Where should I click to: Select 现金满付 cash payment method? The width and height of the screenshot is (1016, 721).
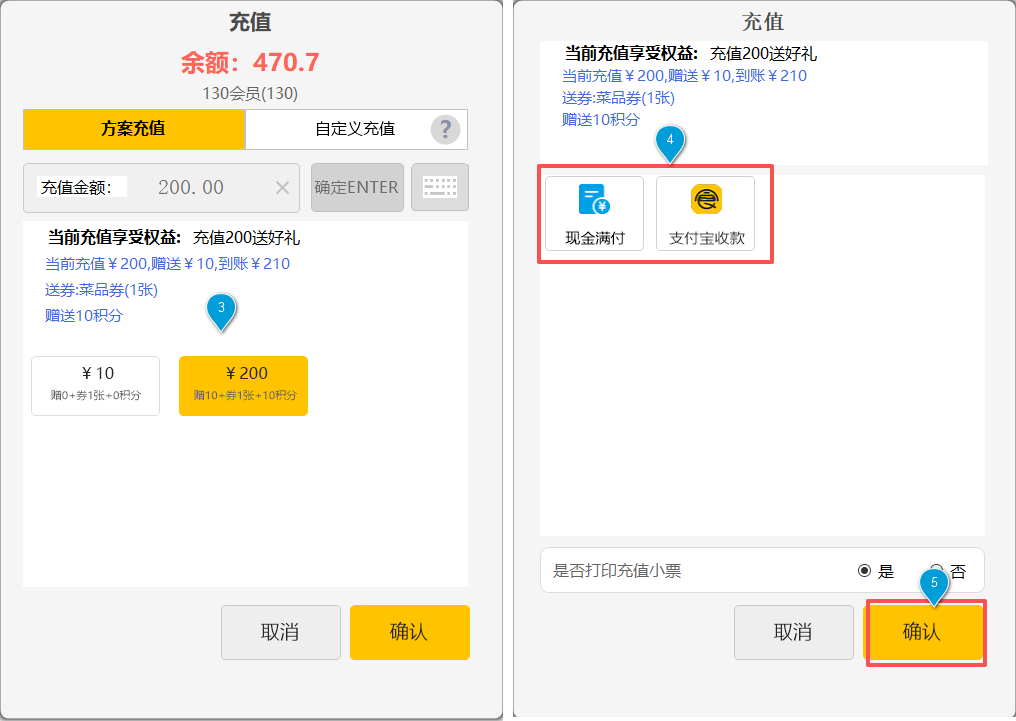pos(594,213)
